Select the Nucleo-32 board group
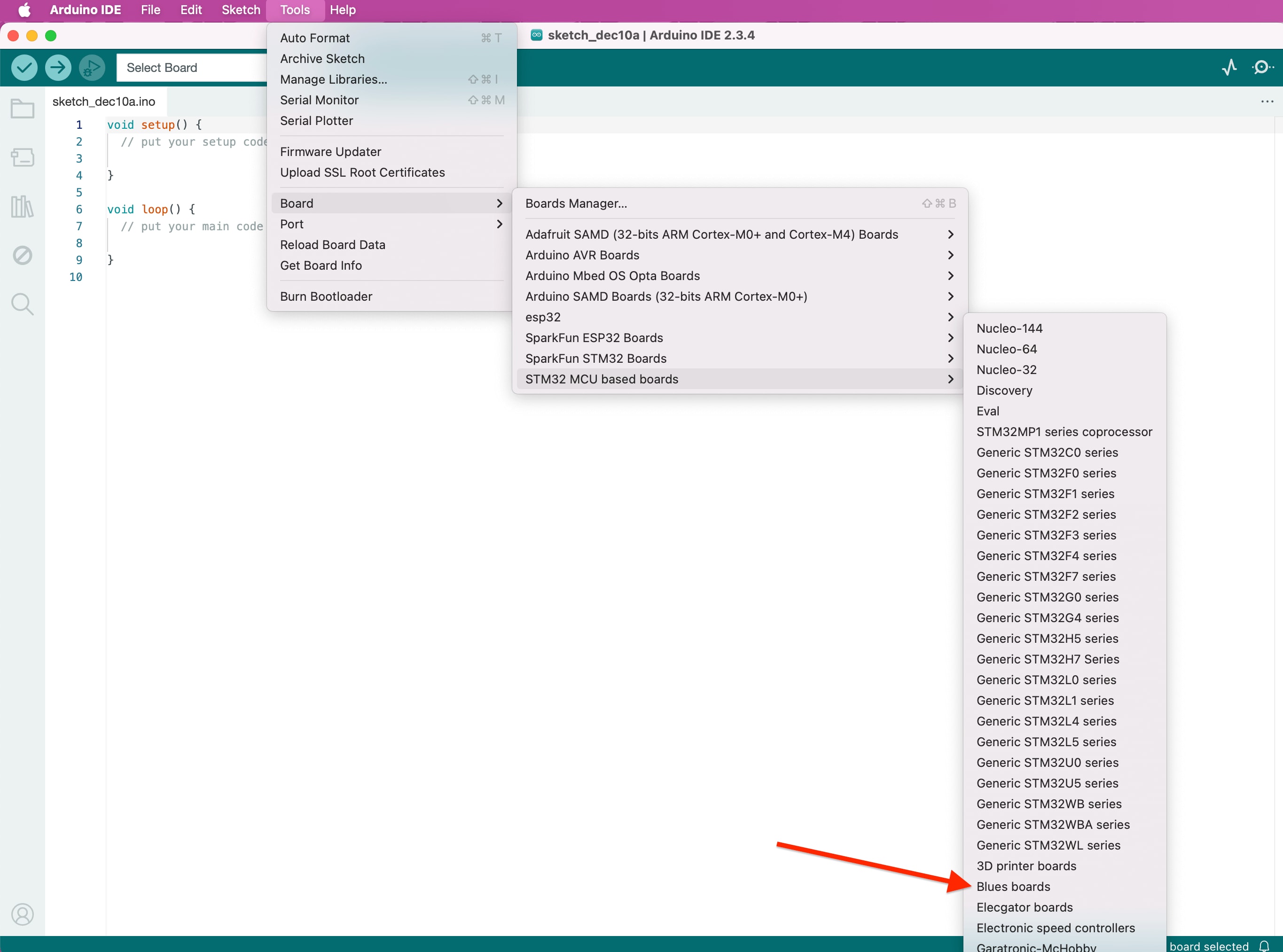The height and width of the screenshot is (952, 1283). pyautogui.click(x=1064, y=370)
